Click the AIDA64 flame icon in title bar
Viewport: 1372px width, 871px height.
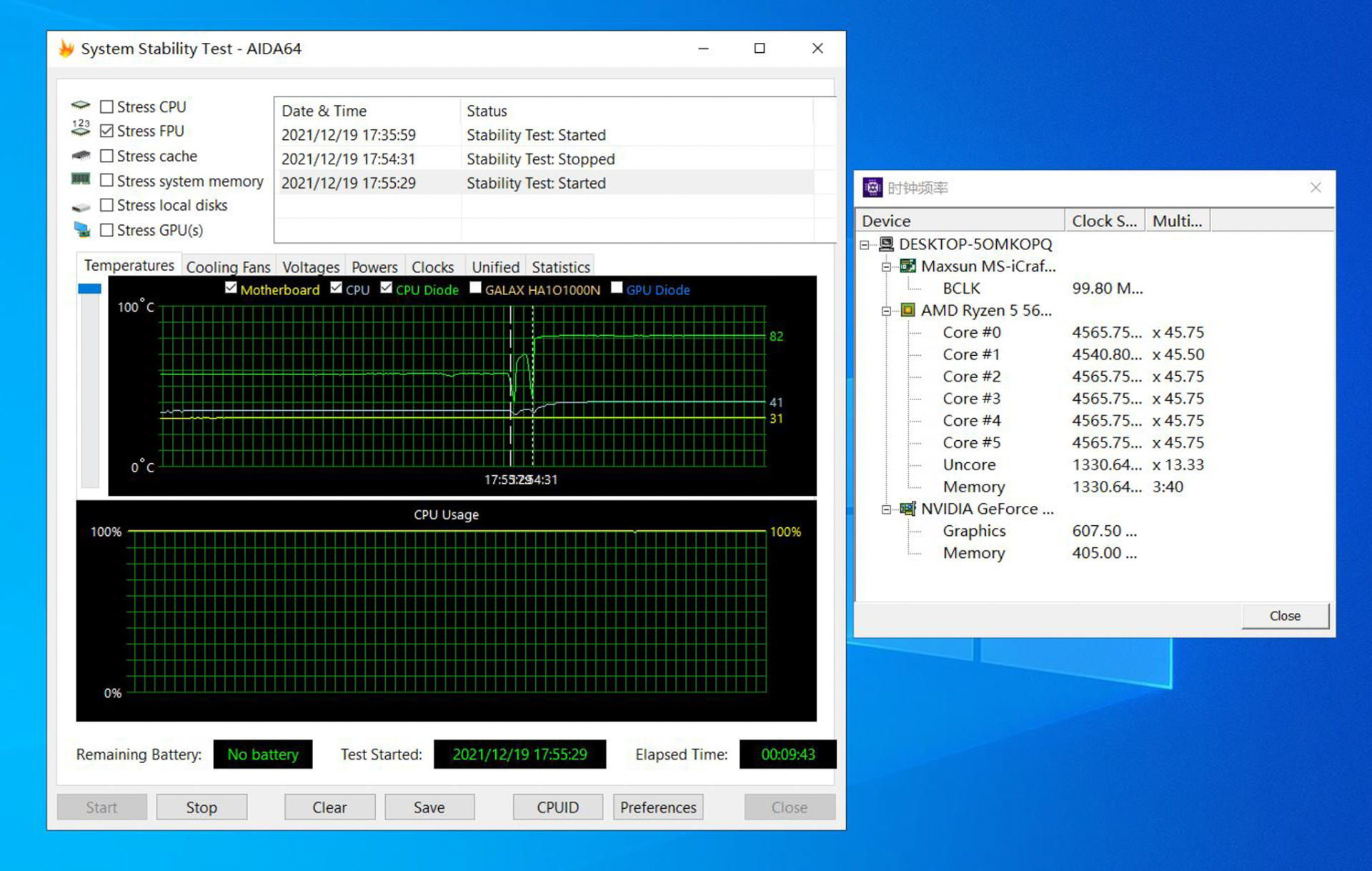66,48
